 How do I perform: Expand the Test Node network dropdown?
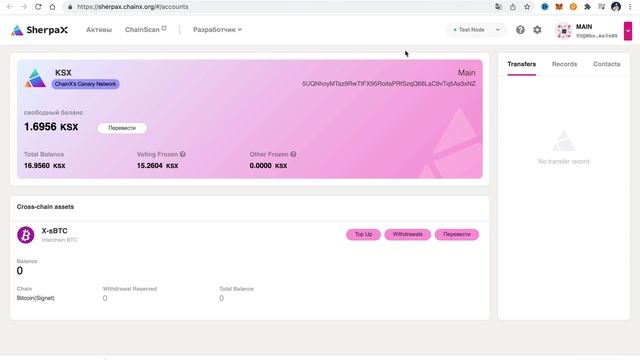tap(476, 30)
